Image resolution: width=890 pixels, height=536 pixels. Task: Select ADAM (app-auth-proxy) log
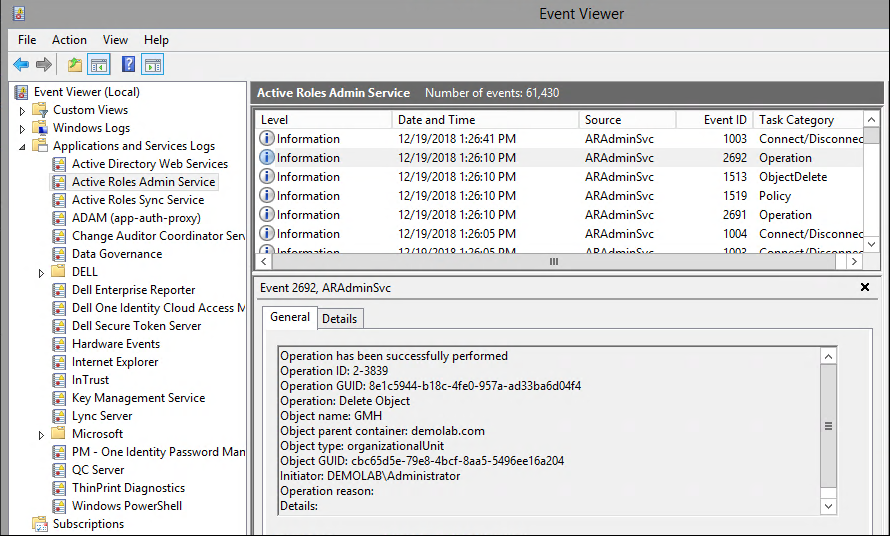coord(136,218)
